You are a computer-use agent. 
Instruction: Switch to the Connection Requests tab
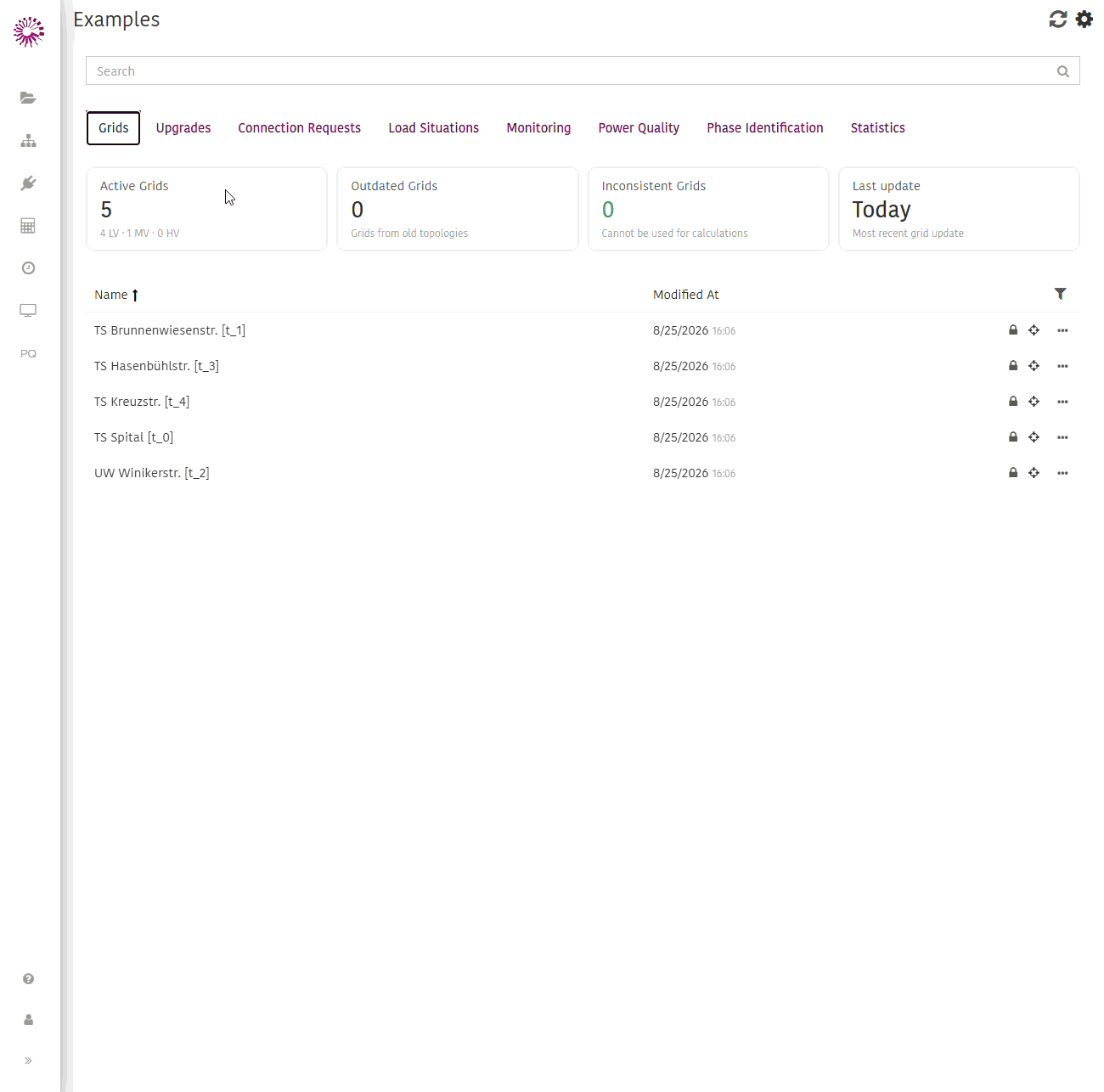299,128
